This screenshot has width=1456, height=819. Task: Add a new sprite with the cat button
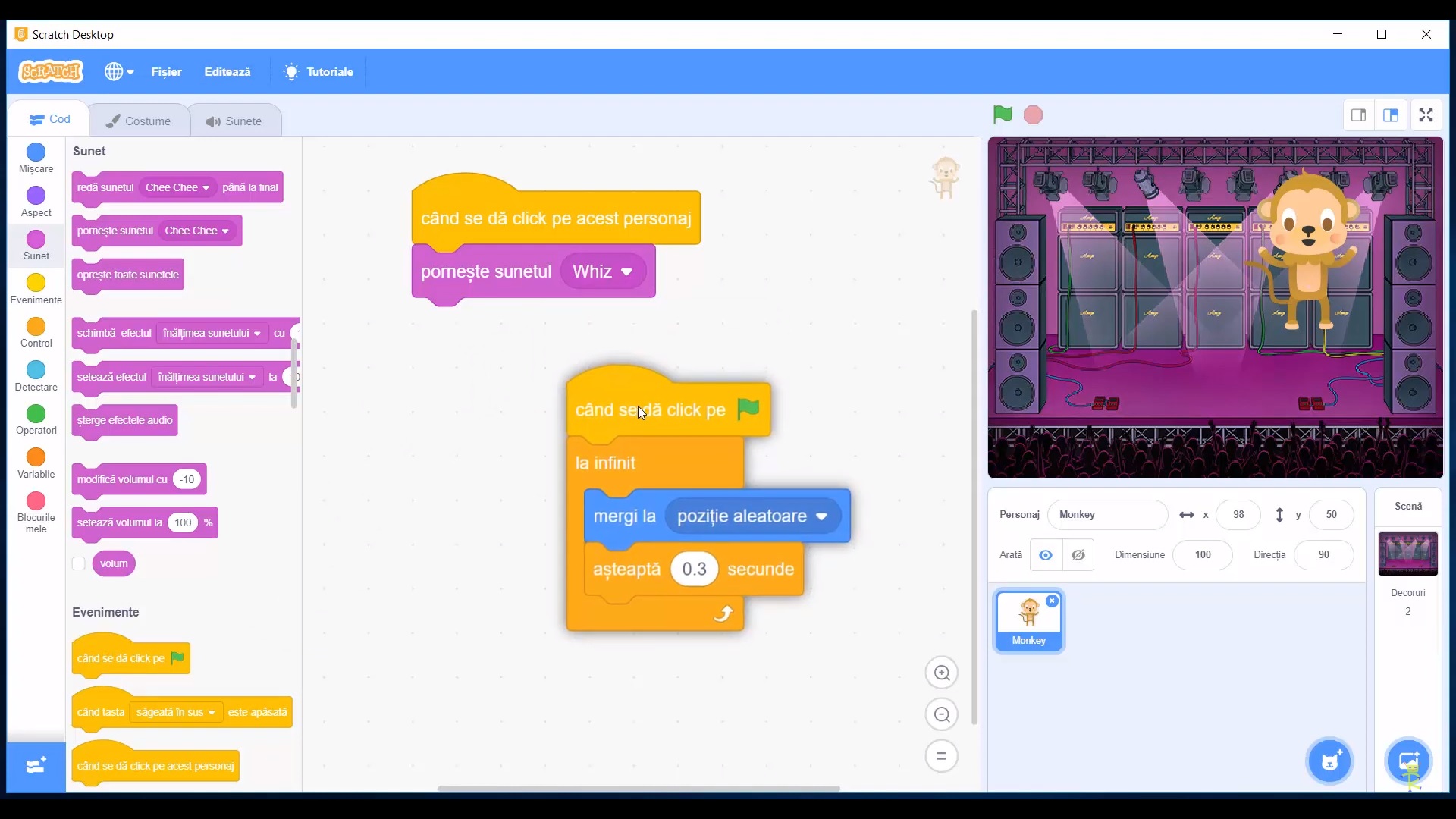tap(1329, 761)
